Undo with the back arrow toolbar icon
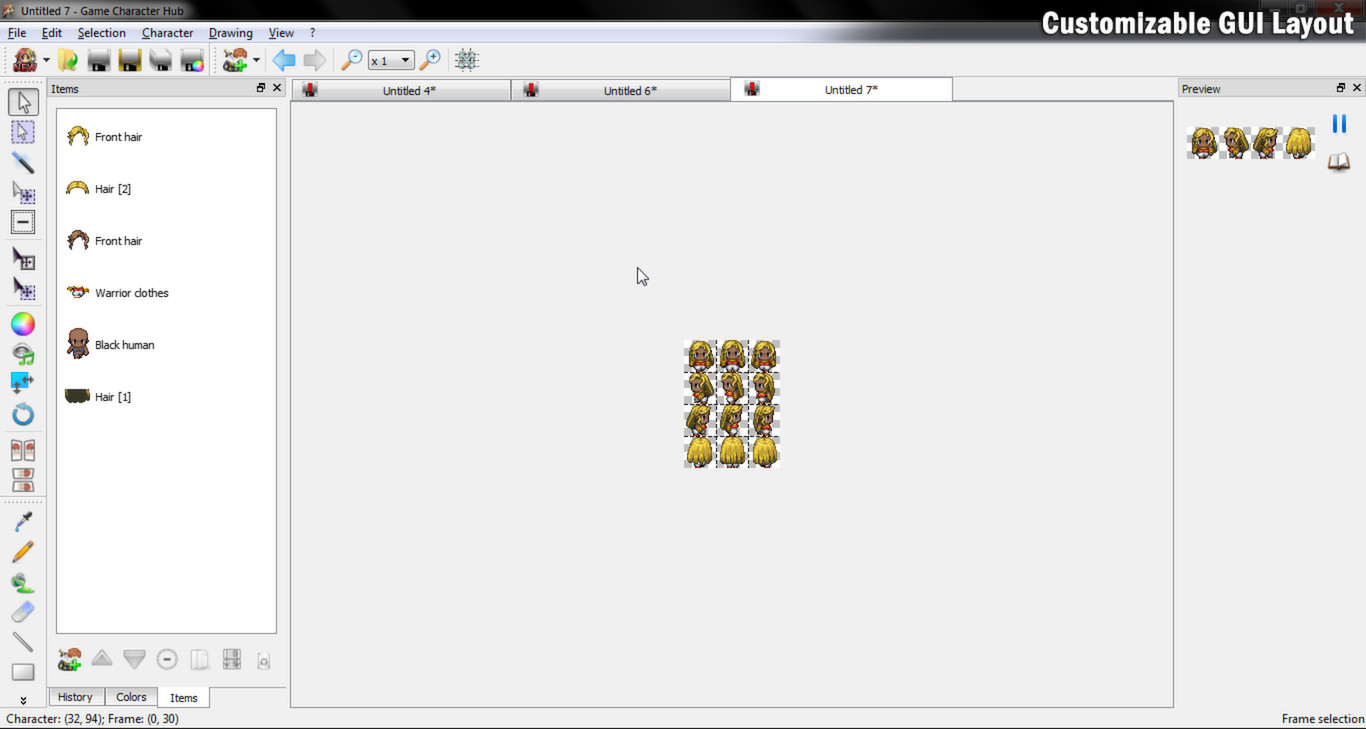This screenshot has height=729, width=1366. tap(283, 59)
